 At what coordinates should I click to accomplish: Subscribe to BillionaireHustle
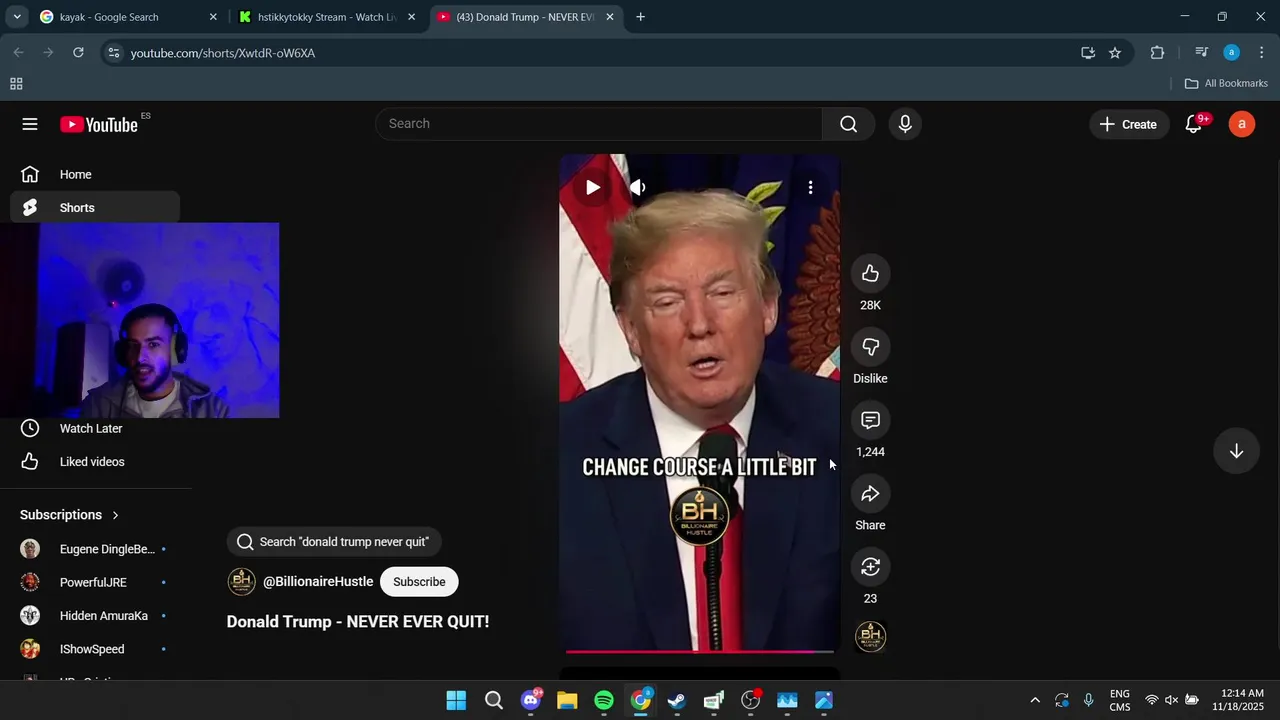pos(419,582)
